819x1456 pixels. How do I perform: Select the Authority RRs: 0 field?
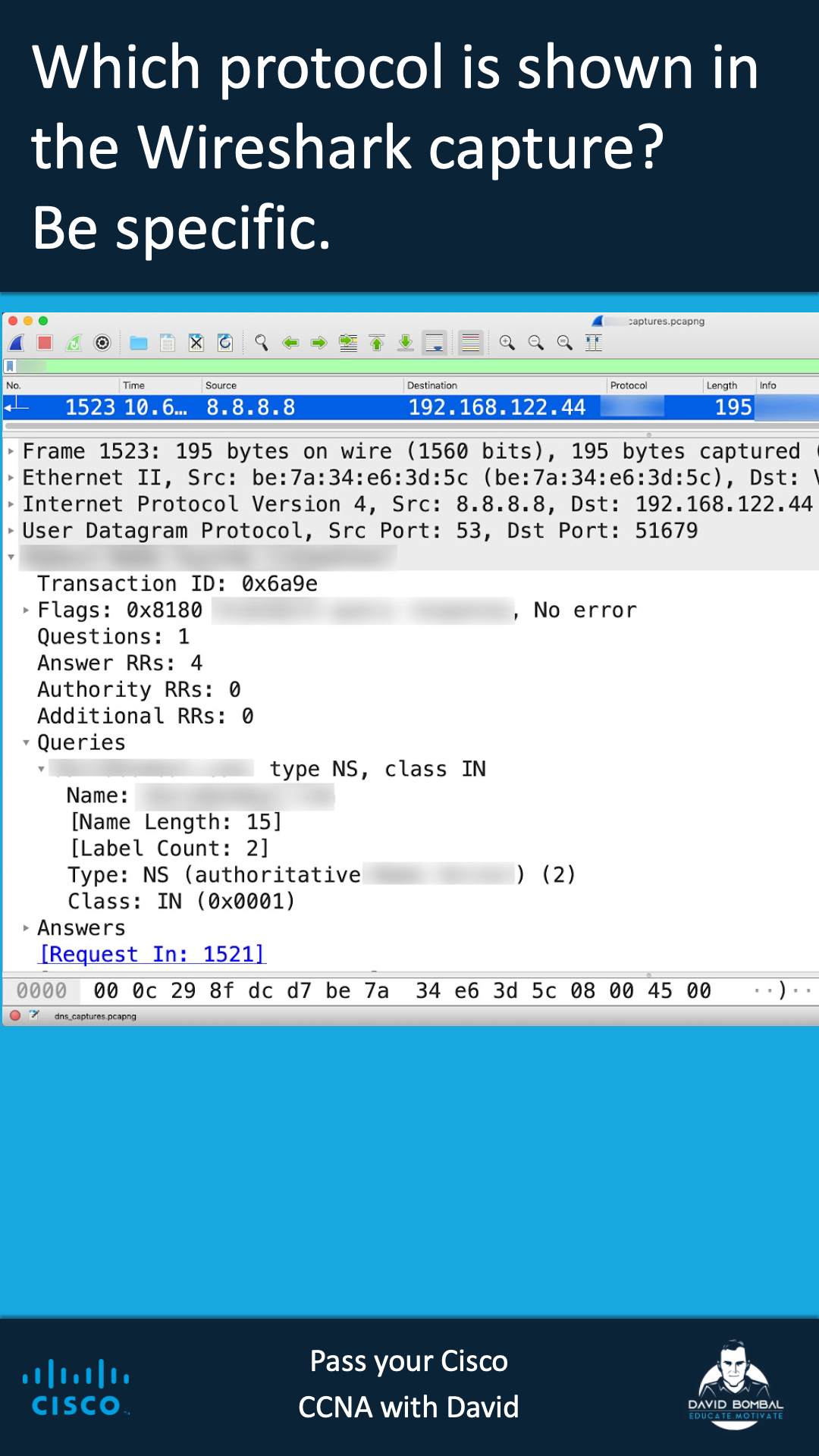coord(140,690)
